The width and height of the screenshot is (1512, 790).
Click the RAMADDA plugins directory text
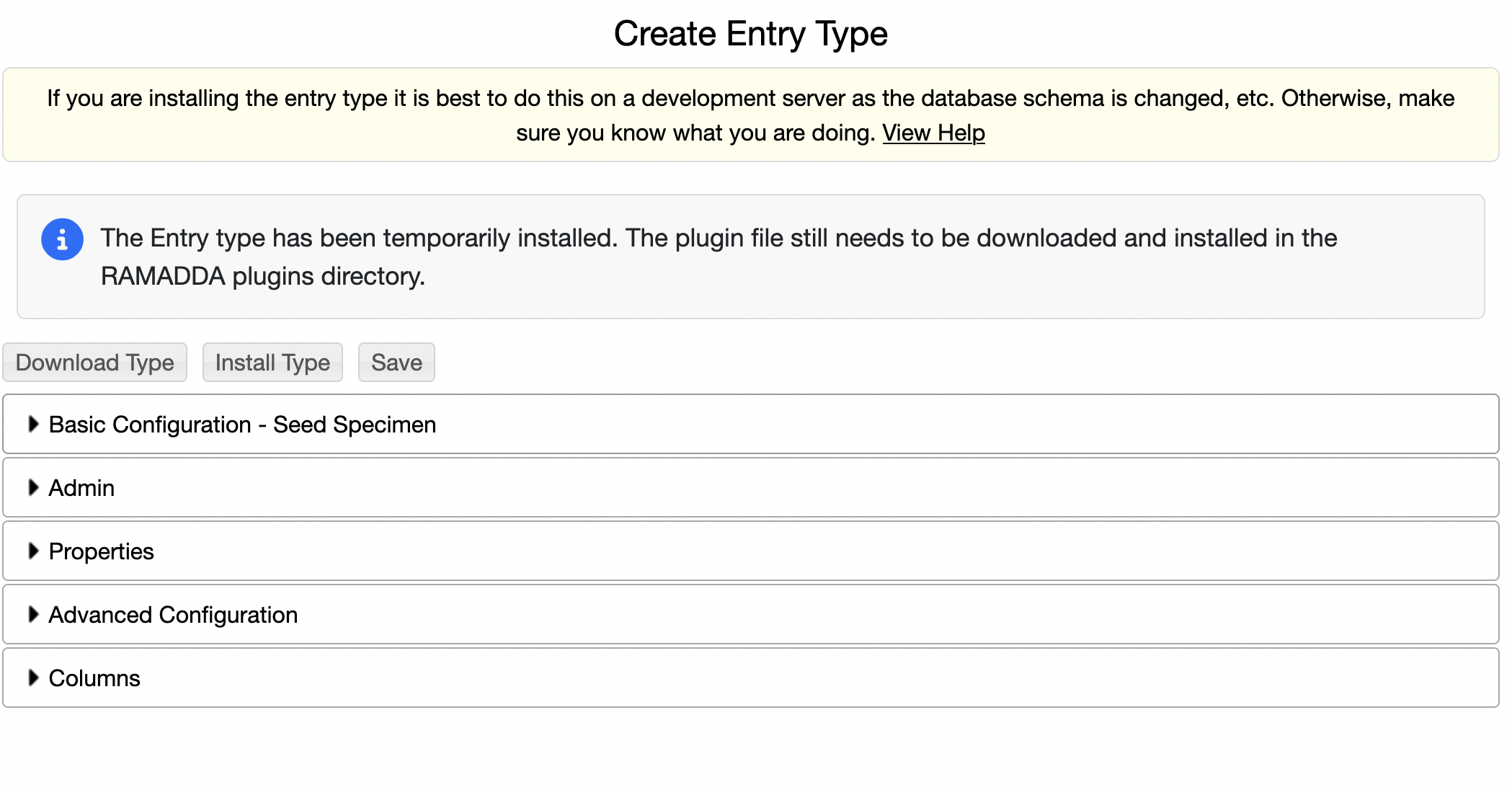point(263,277)
